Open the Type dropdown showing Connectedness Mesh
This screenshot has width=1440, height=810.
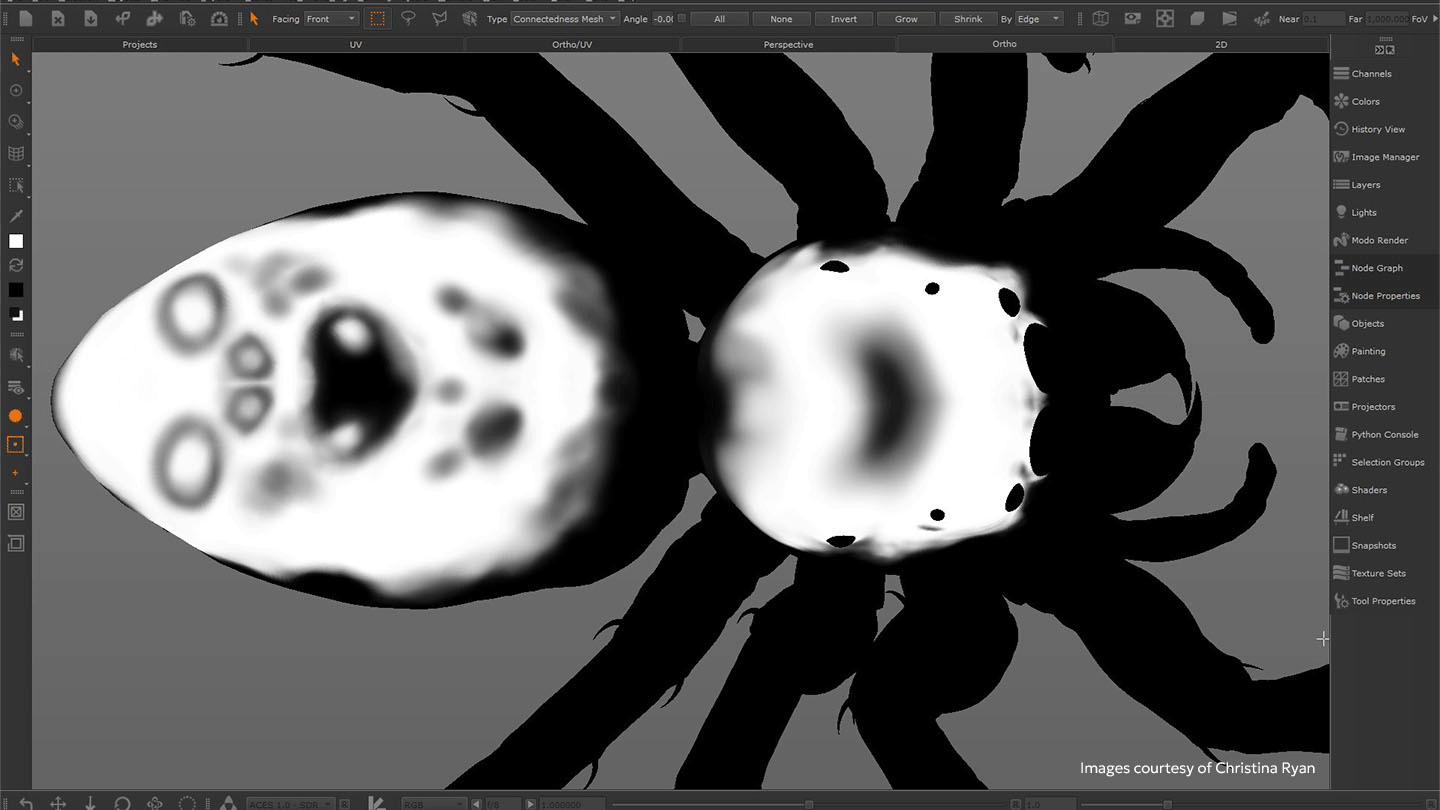[565, 19]
